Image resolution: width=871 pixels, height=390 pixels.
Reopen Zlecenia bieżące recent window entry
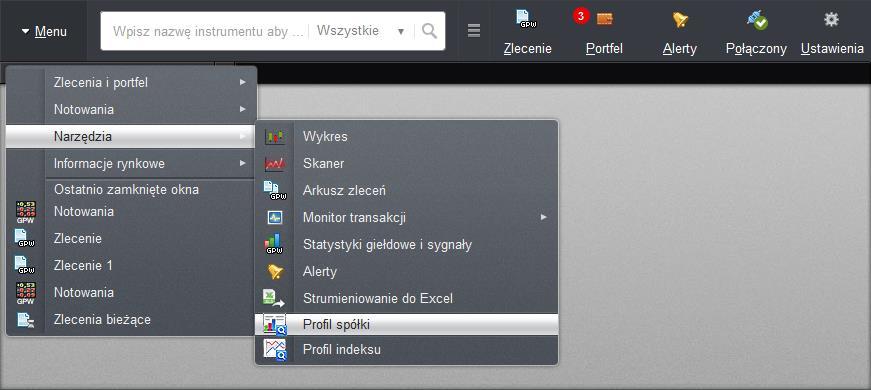[x=131, y=320]
